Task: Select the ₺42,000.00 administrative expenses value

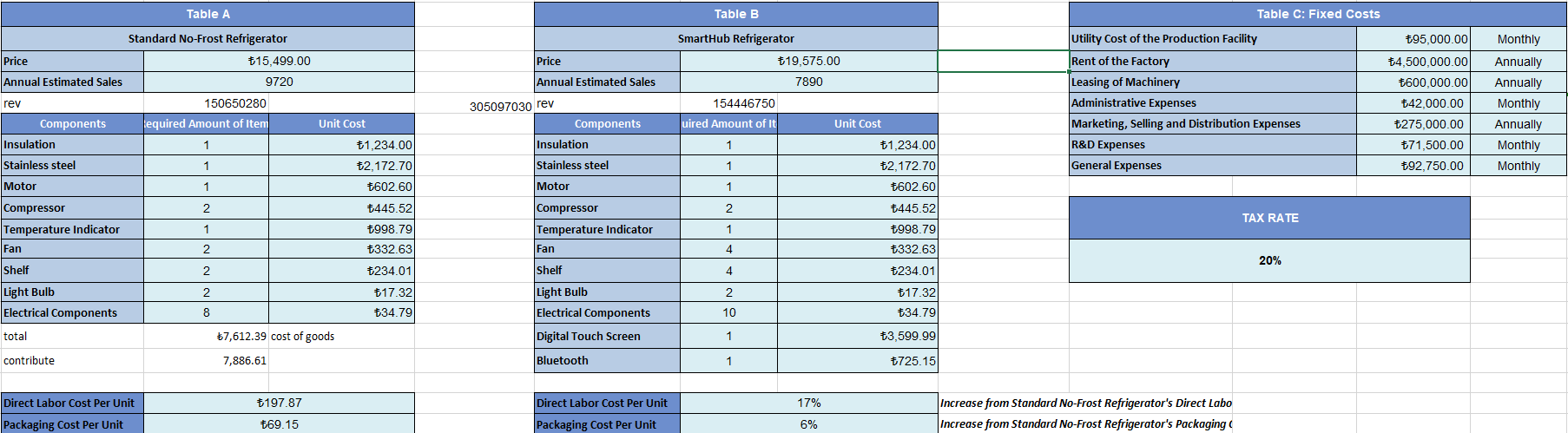Action: tap(1413, 103)
